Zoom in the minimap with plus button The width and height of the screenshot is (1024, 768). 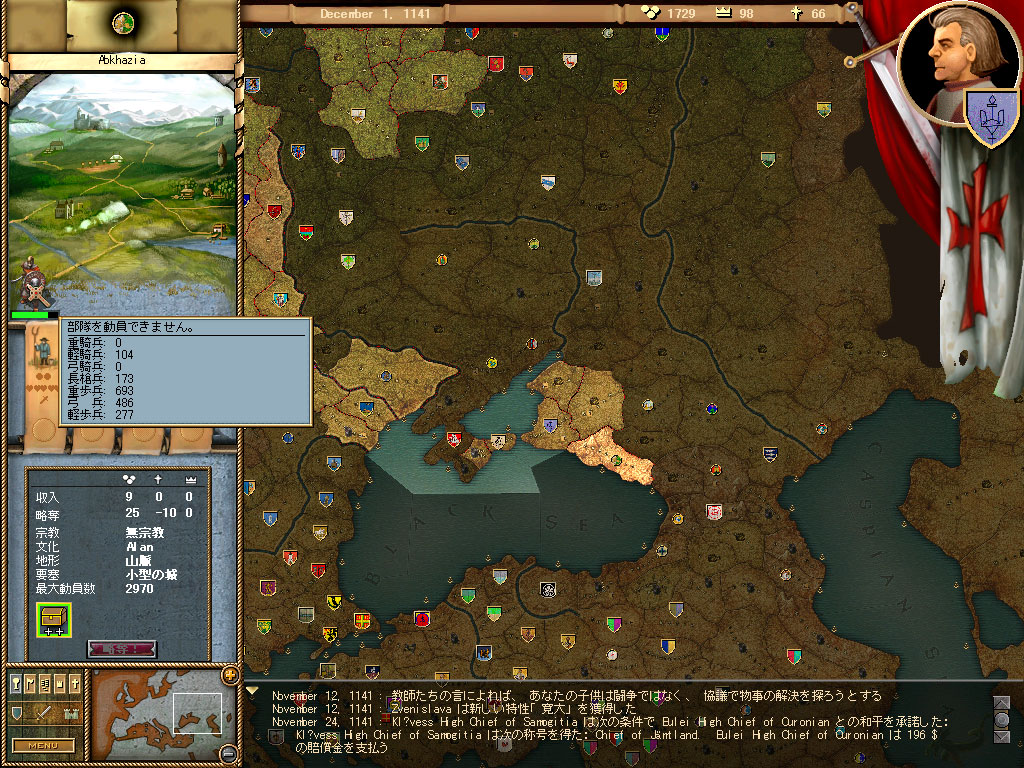click(x=230, y=675)
